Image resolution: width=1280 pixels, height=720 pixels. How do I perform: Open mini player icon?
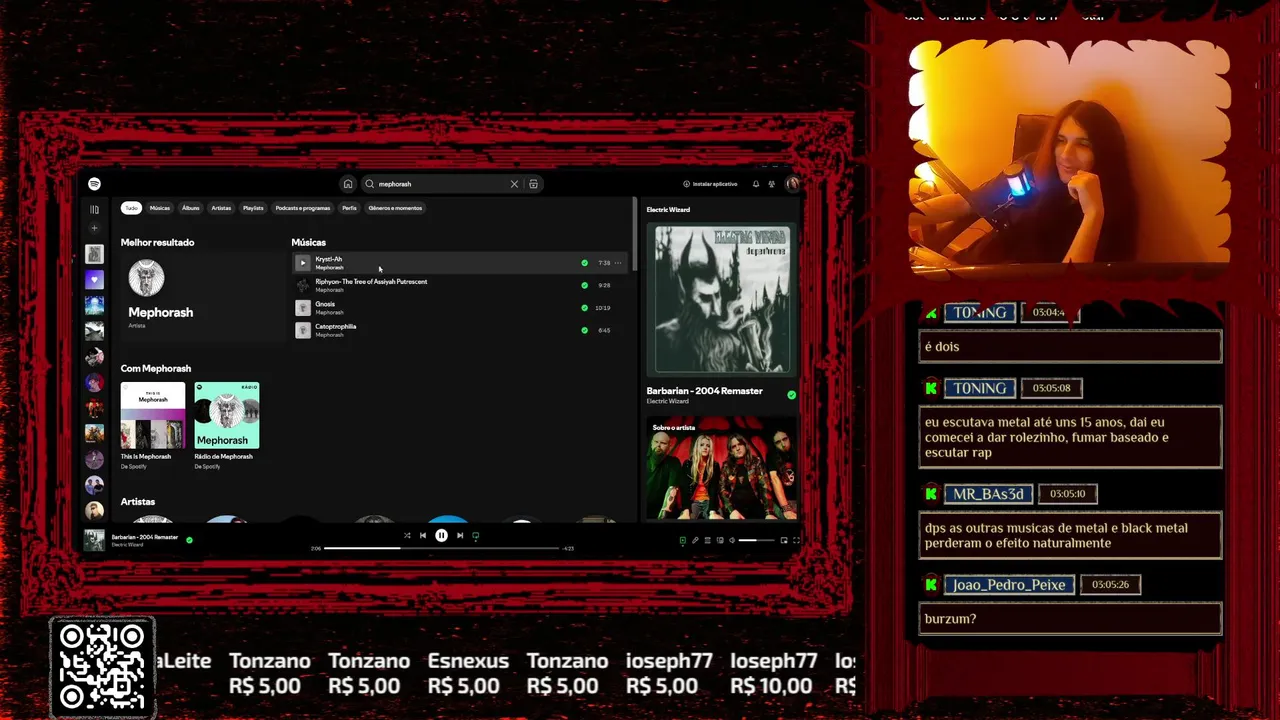click(784, 540)
